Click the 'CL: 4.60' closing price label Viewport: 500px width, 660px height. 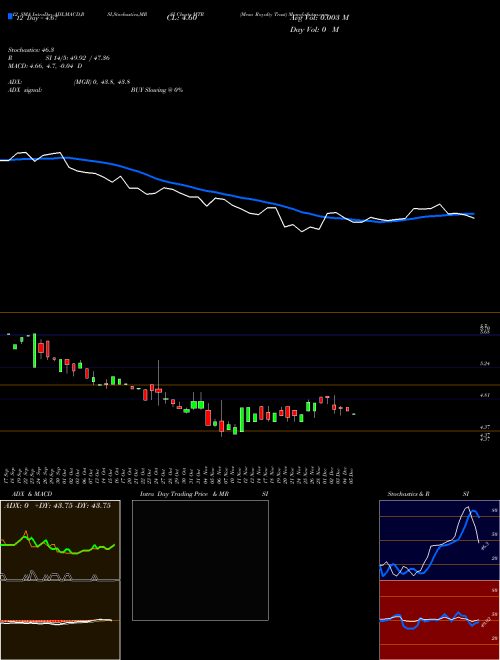click(x=182, y=18)
